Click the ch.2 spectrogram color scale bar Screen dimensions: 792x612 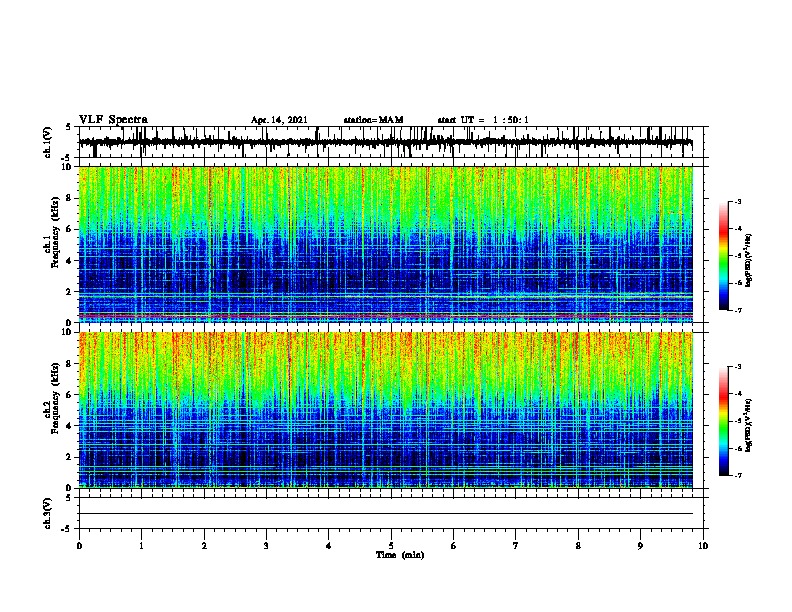(723, 421)
